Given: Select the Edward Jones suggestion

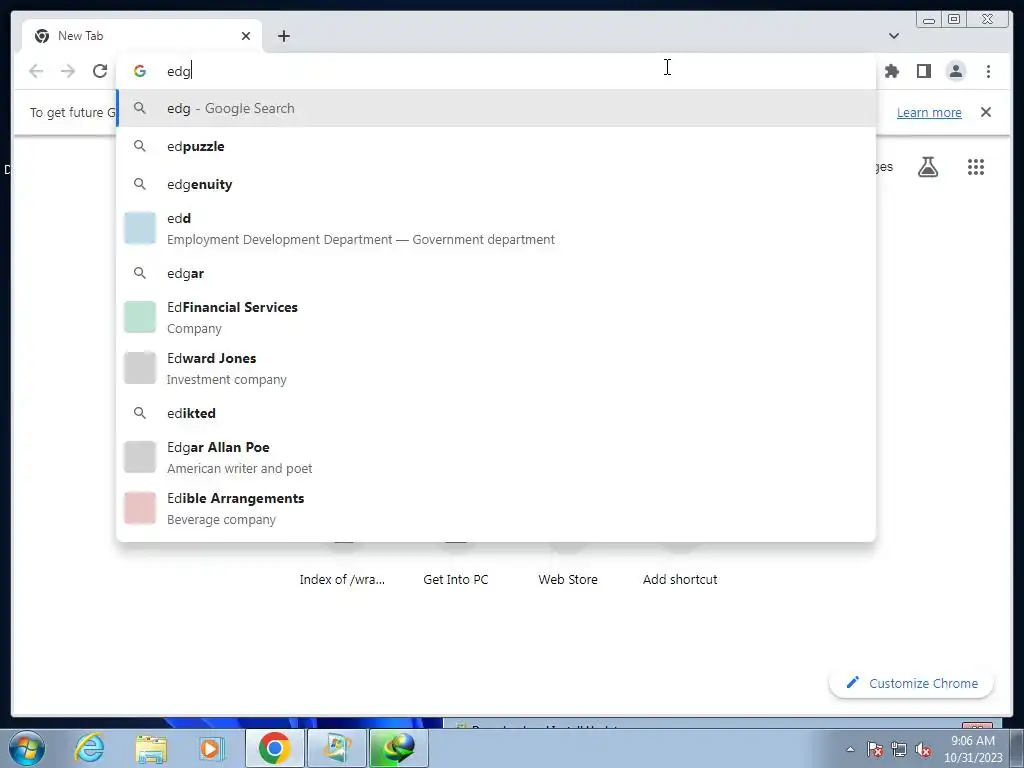Looking at the screenshot, I should 496,368.
